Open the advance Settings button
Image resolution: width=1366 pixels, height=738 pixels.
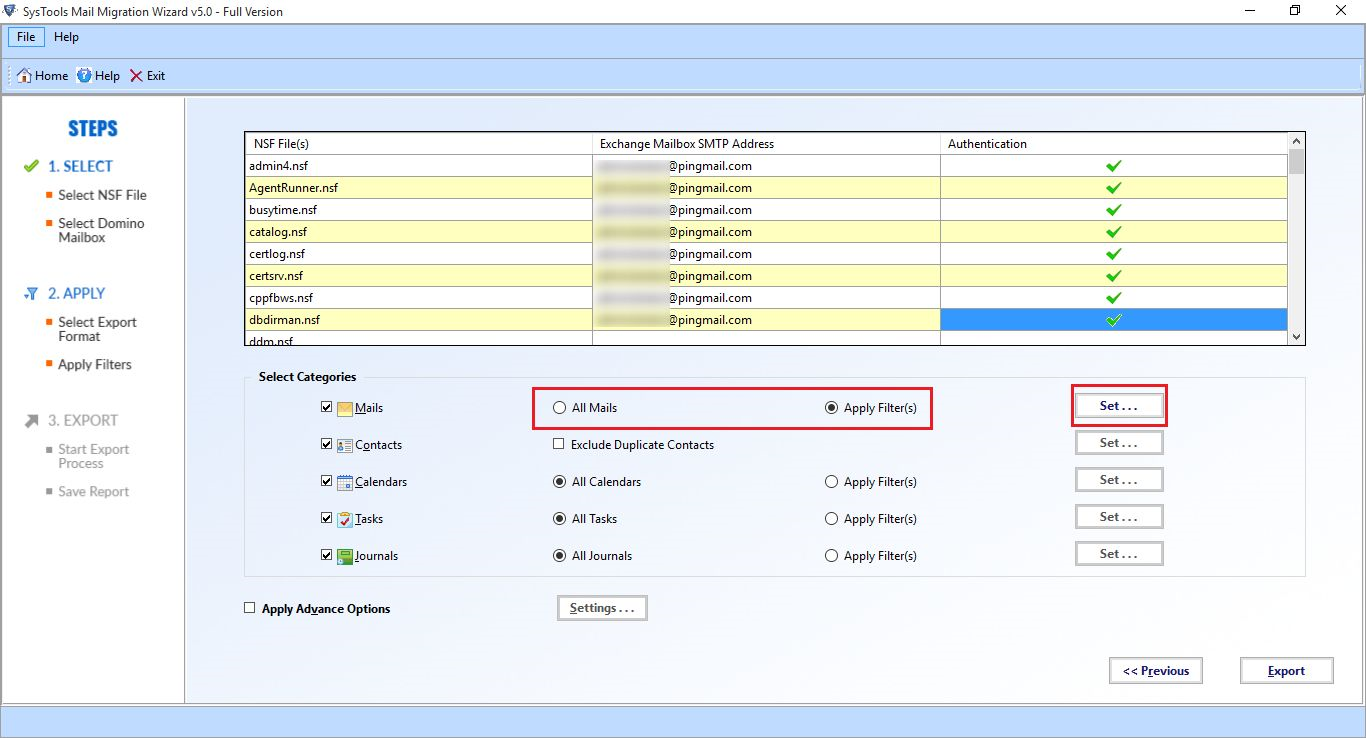point(602,608)
